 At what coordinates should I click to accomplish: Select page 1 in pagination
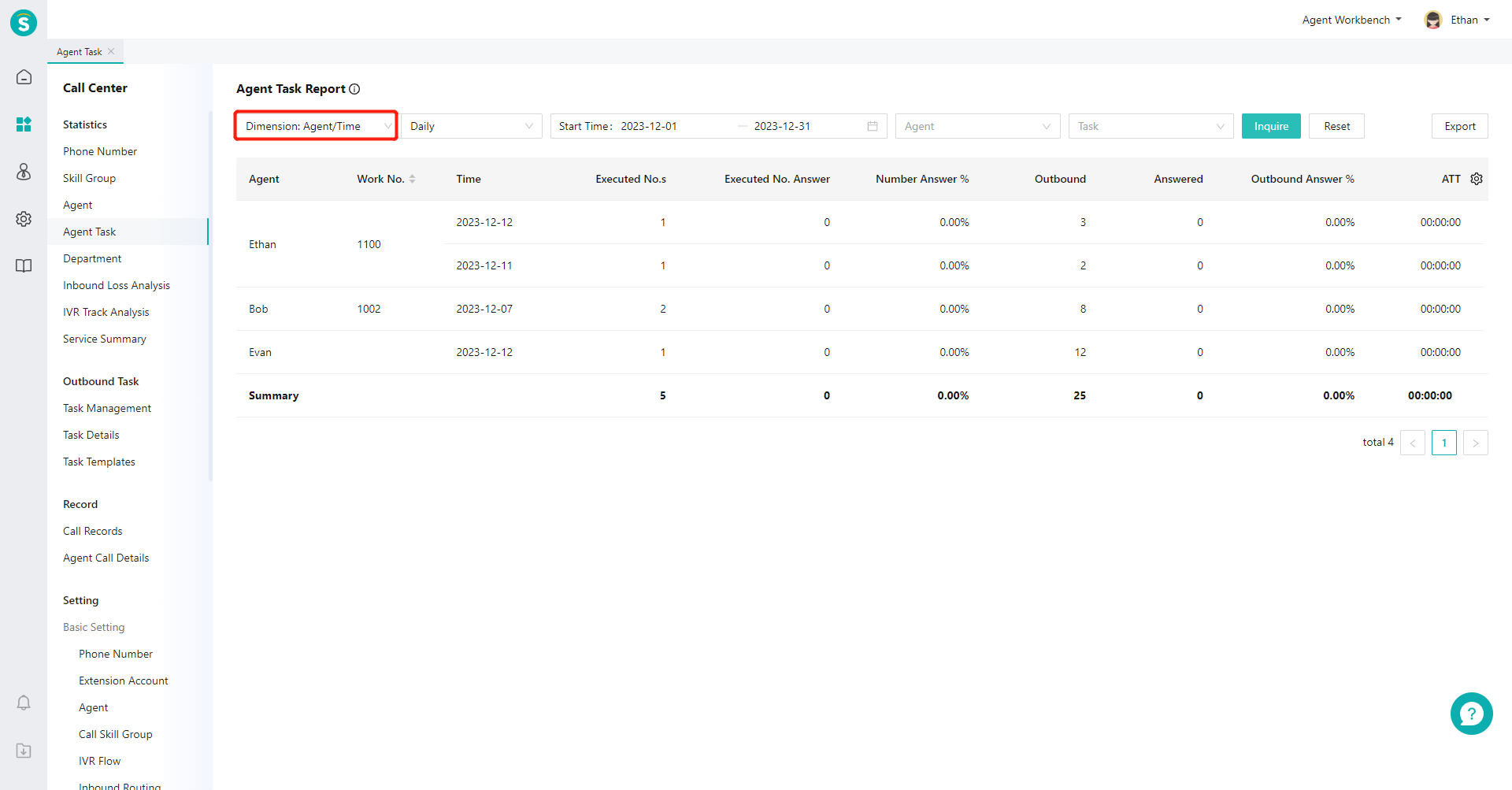[x=1444, y=443]
